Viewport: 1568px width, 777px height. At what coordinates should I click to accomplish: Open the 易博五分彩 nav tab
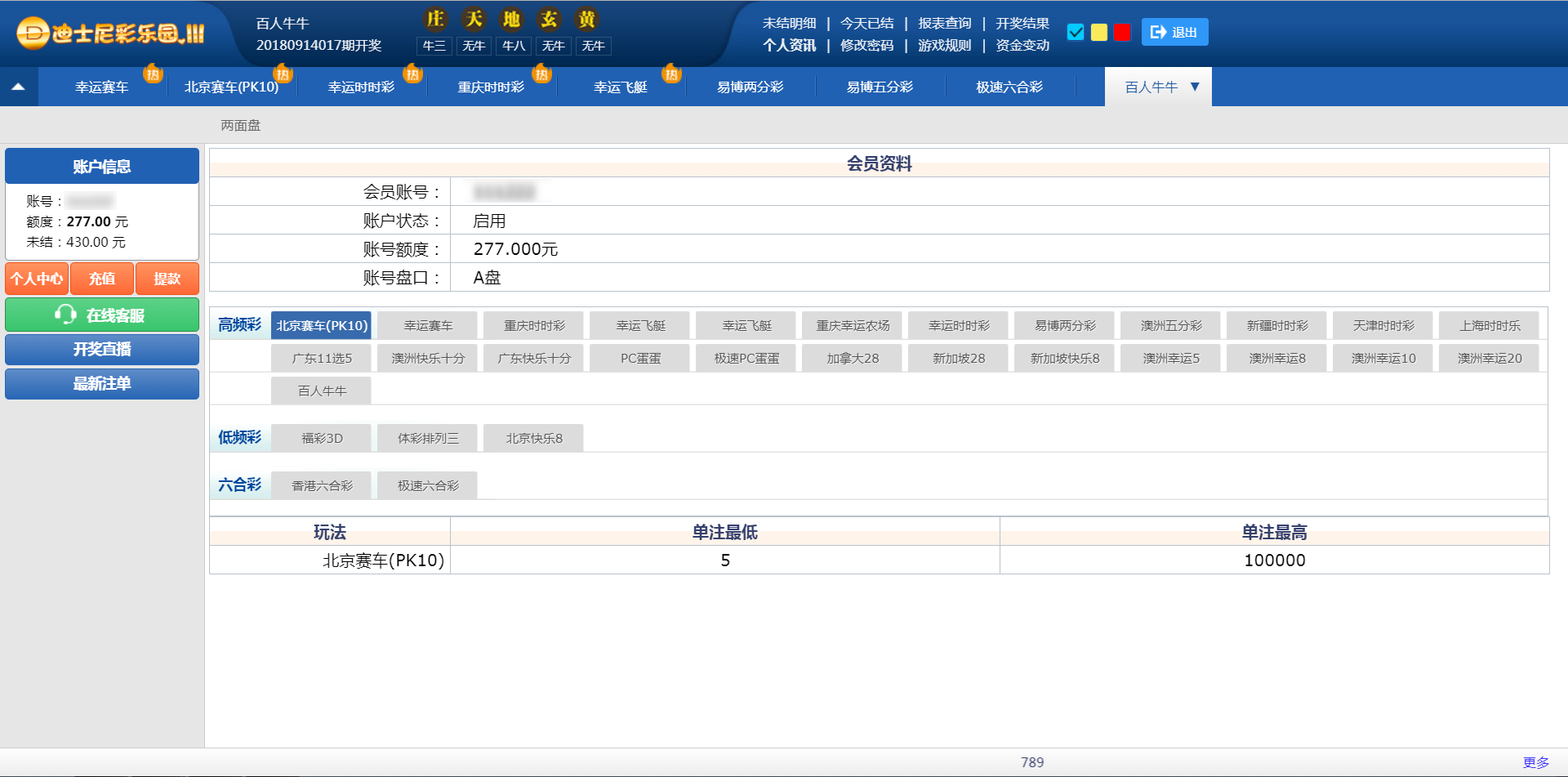click(x=880, y=87)
